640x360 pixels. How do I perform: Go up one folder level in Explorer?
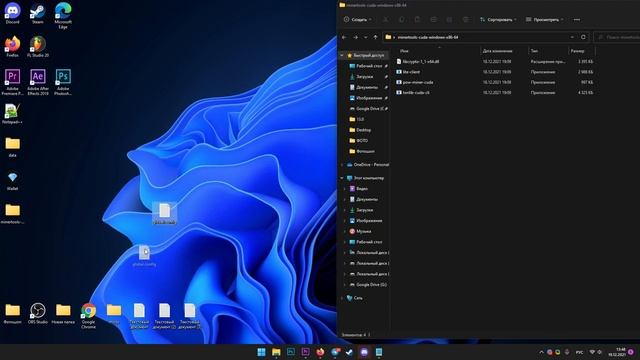click(x=375, y=37)
